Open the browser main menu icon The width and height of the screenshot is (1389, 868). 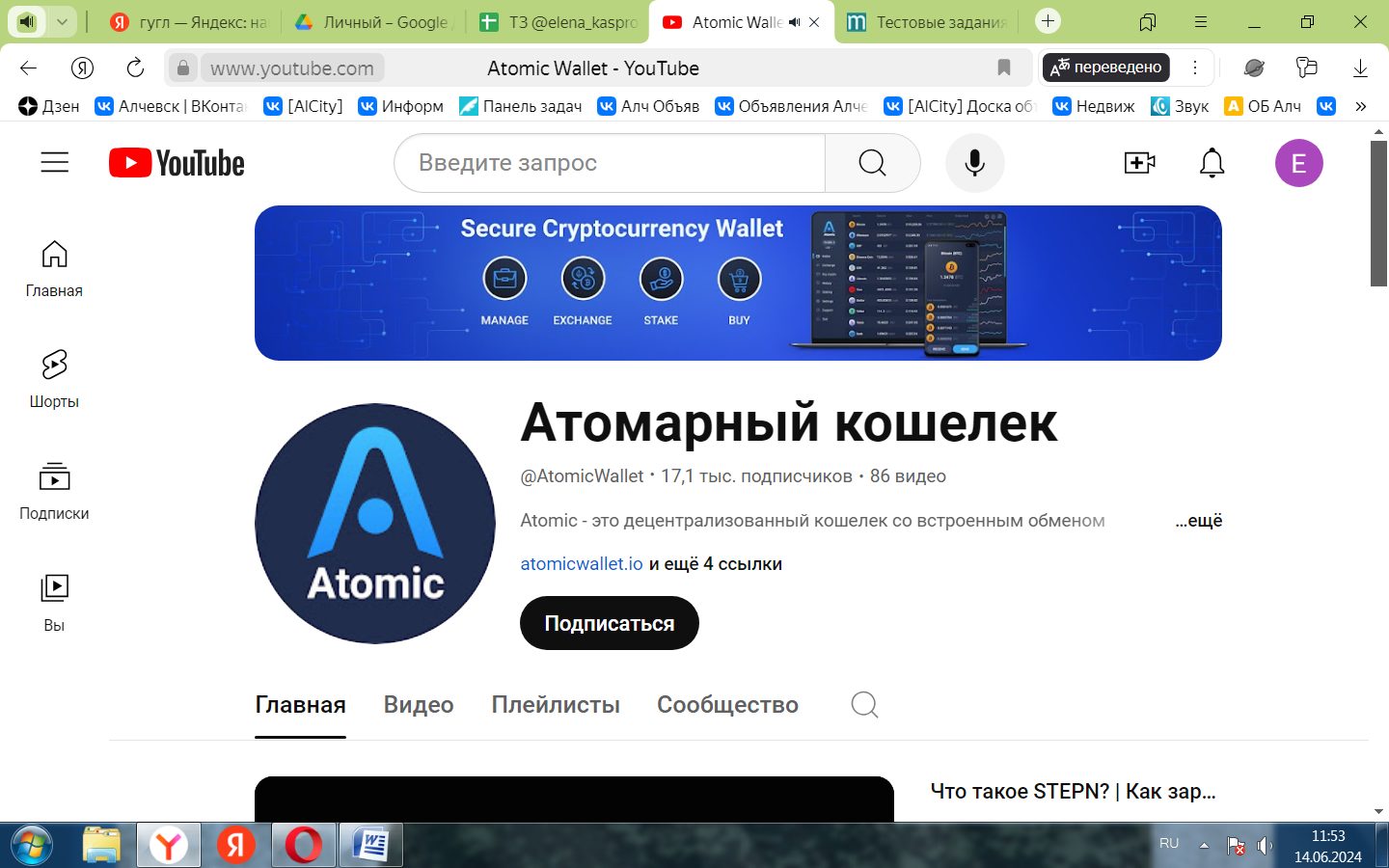(x=1200, y=21)
